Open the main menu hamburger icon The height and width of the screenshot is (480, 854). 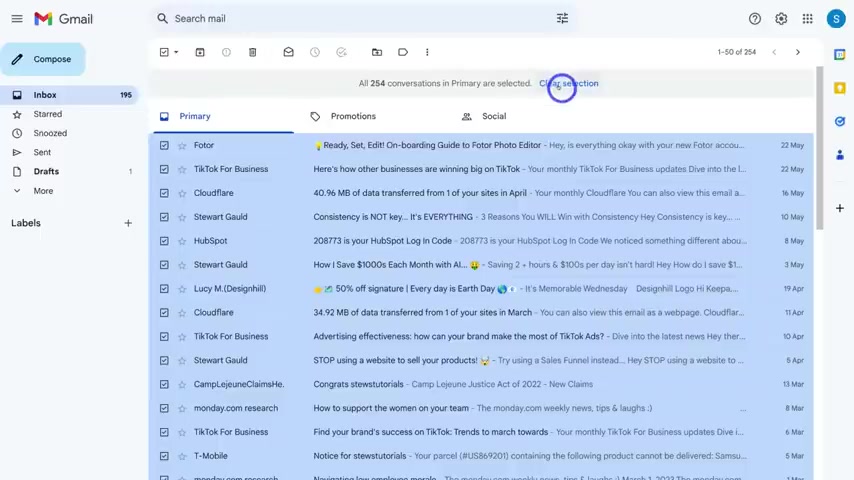(x=17, y=19)
